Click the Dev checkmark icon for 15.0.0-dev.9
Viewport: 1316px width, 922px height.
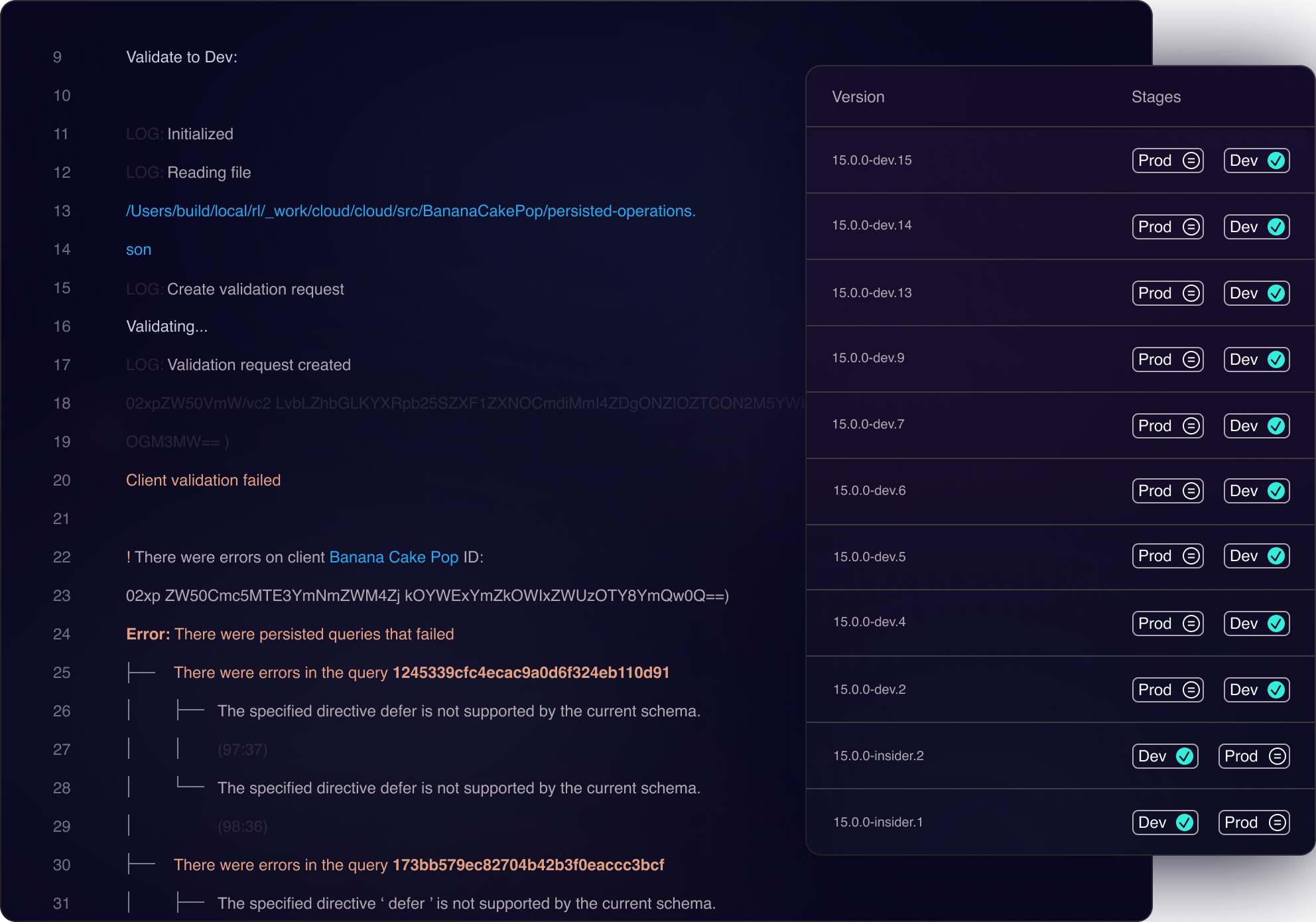[1276, 360]
